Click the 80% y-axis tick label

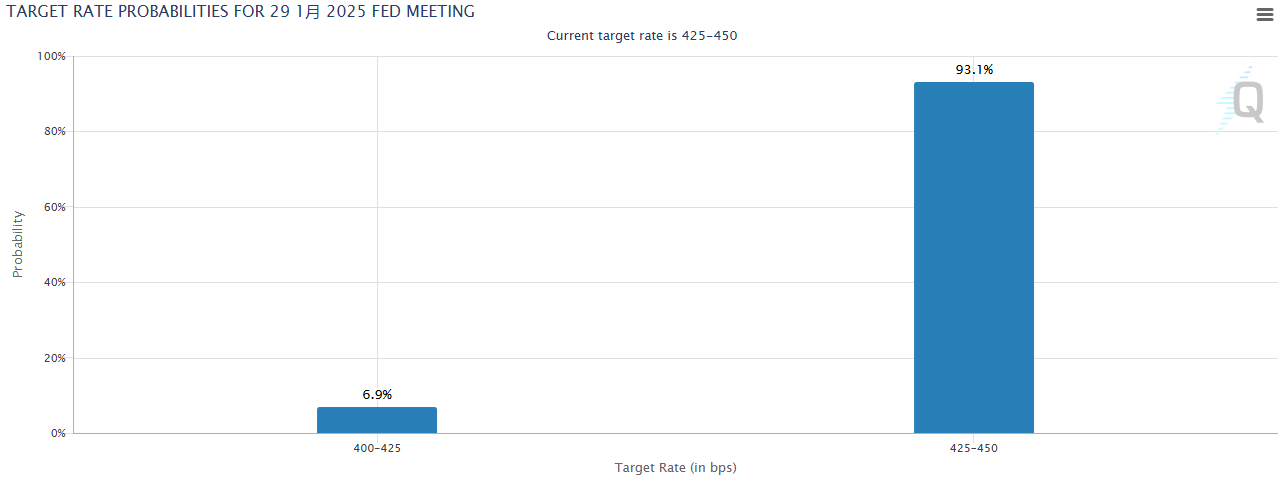(x=53, y=132)
